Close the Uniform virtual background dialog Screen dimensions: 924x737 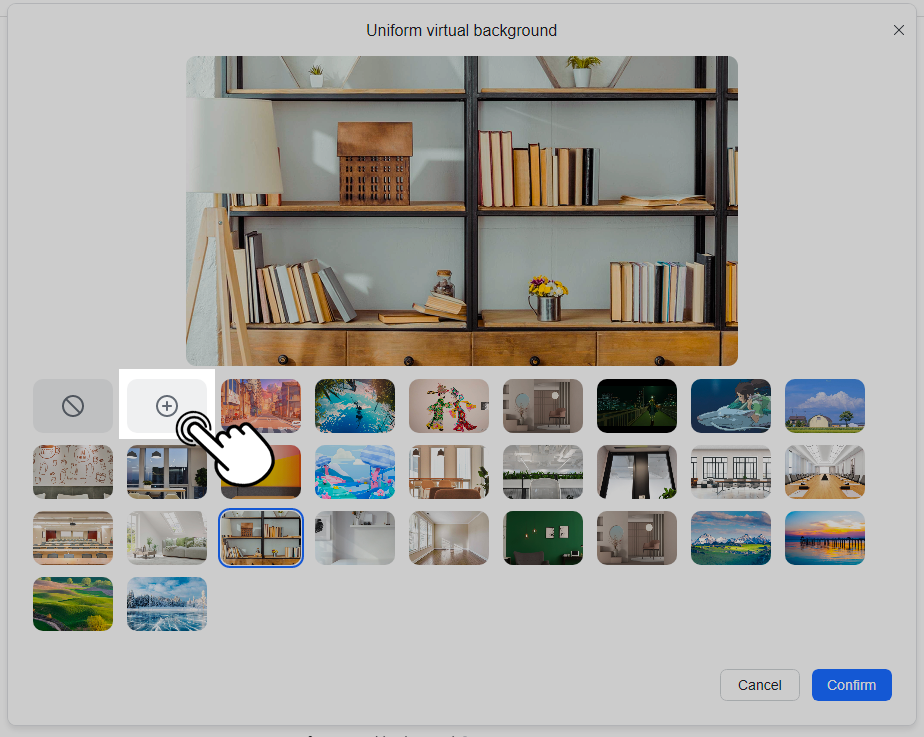(898, 30)
